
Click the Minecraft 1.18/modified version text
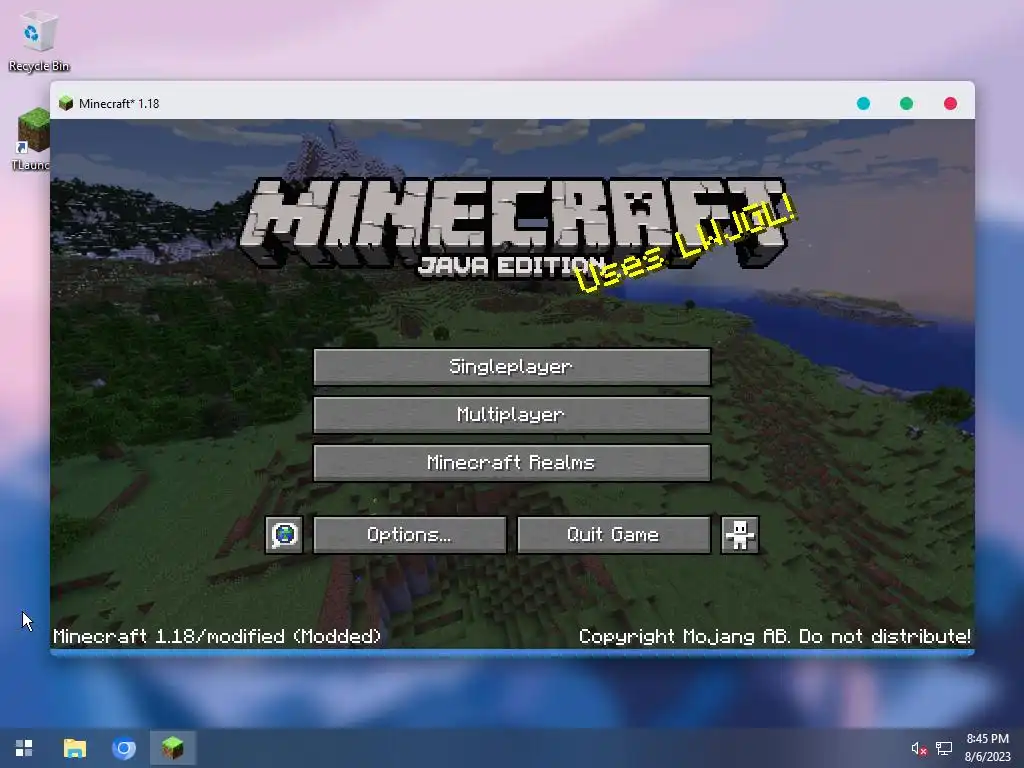click(217, 636)
